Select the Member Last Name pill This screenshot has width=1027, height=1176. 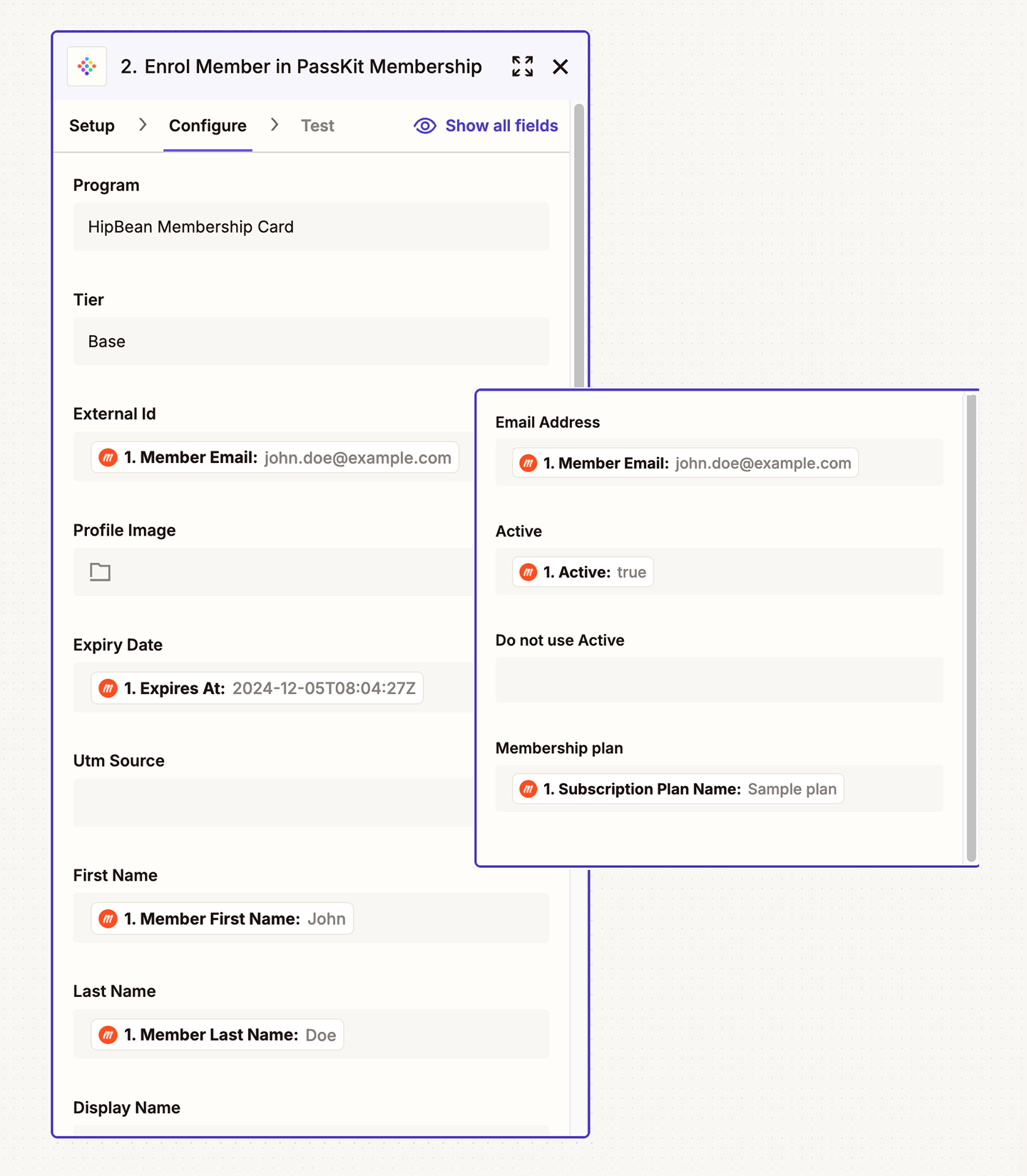tap(218, 1035)
